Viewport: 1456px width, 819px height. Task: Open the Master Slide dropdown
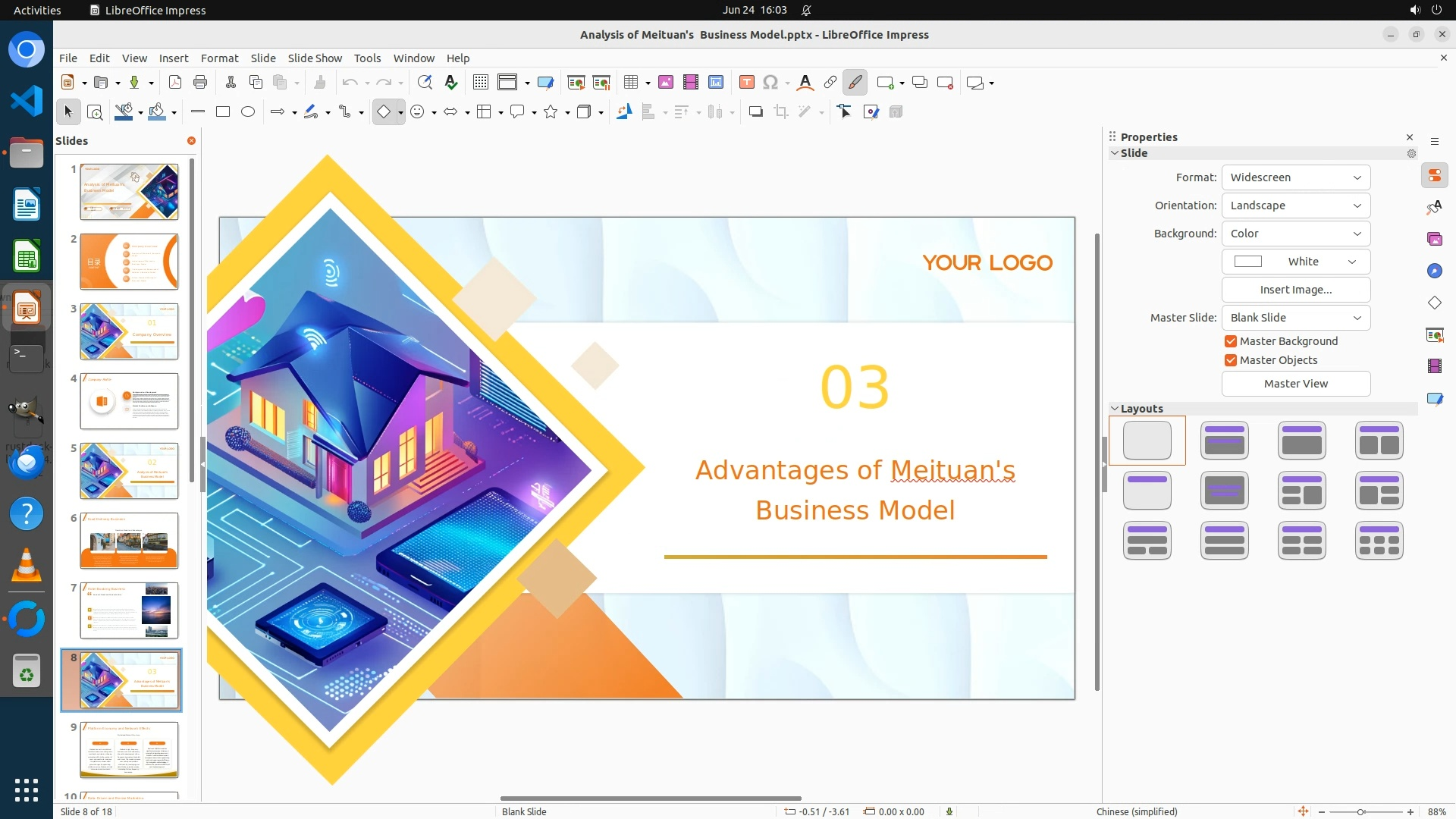coord(1295,318)
